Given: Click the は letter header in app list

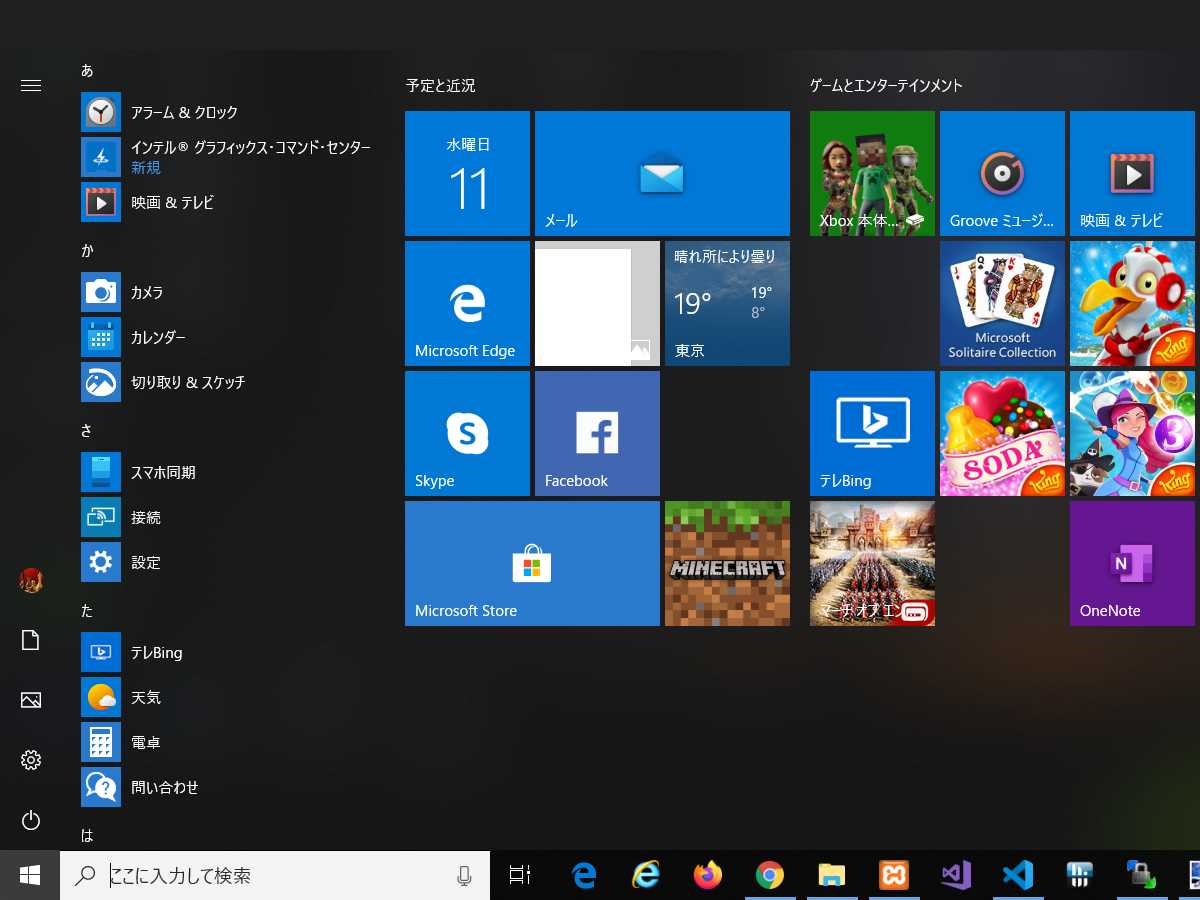Looking at the screenshot, I should click(x=87, y=835).
